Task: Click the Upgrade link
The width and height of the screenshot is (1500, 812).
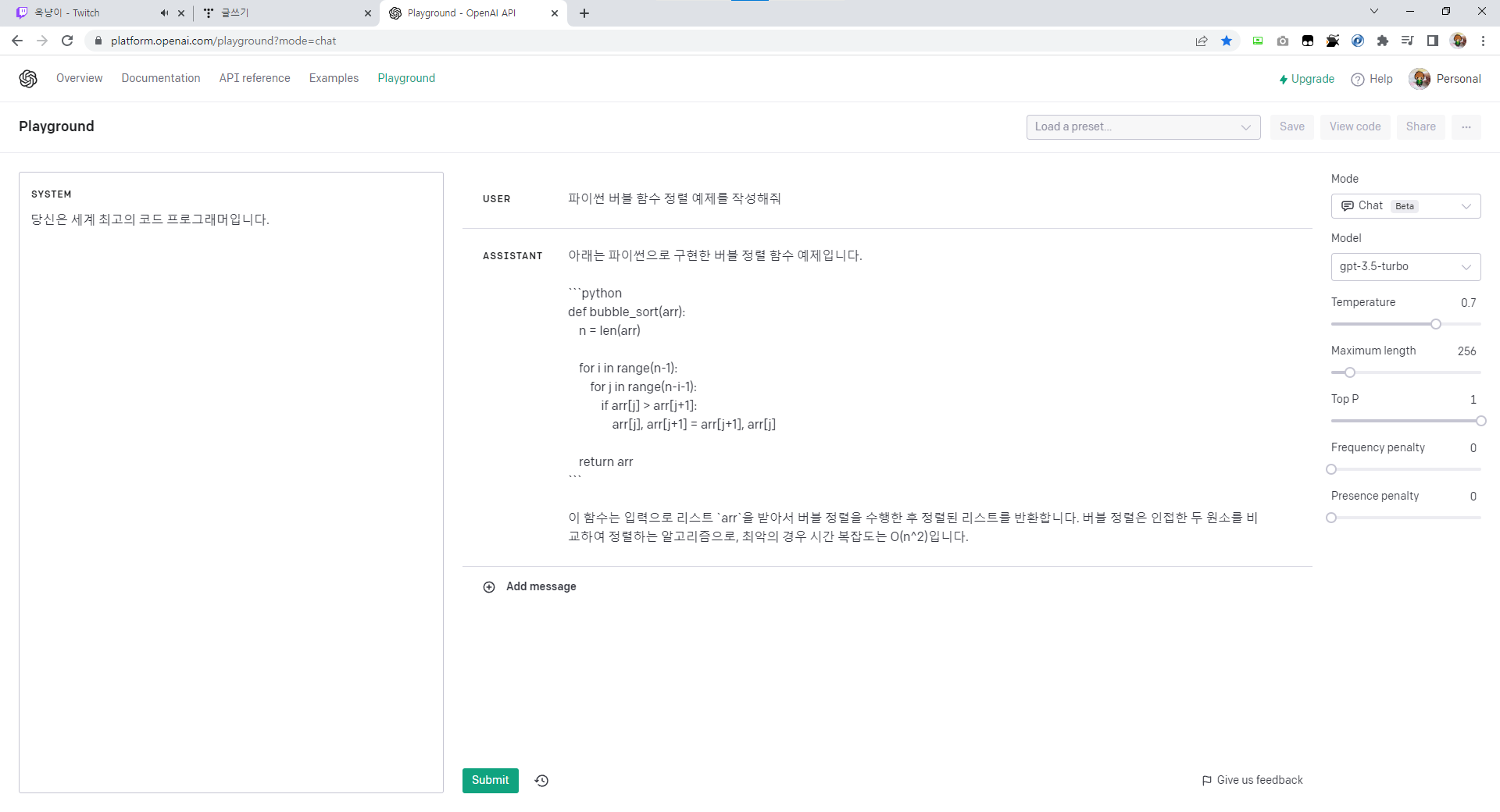Action: point(1306,79)
